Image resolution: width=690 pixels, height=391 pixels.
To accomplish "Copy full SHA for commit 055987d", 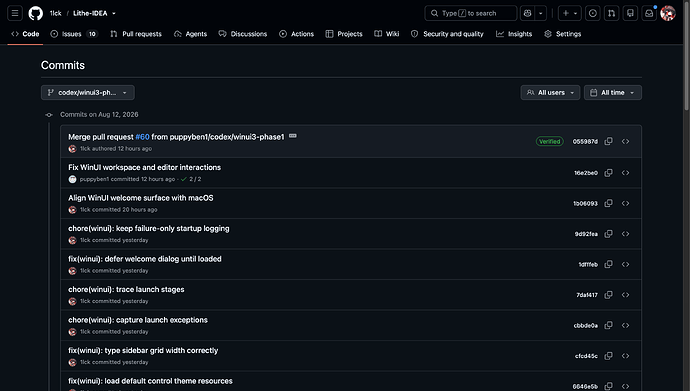I will coord(609,141).
